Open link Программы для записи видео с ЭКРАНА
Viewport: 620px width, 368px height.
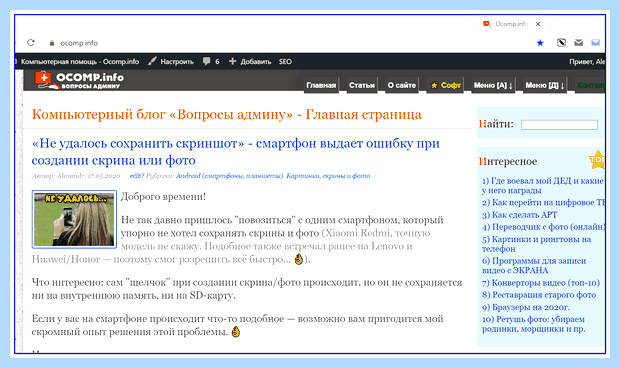point(534,266)
